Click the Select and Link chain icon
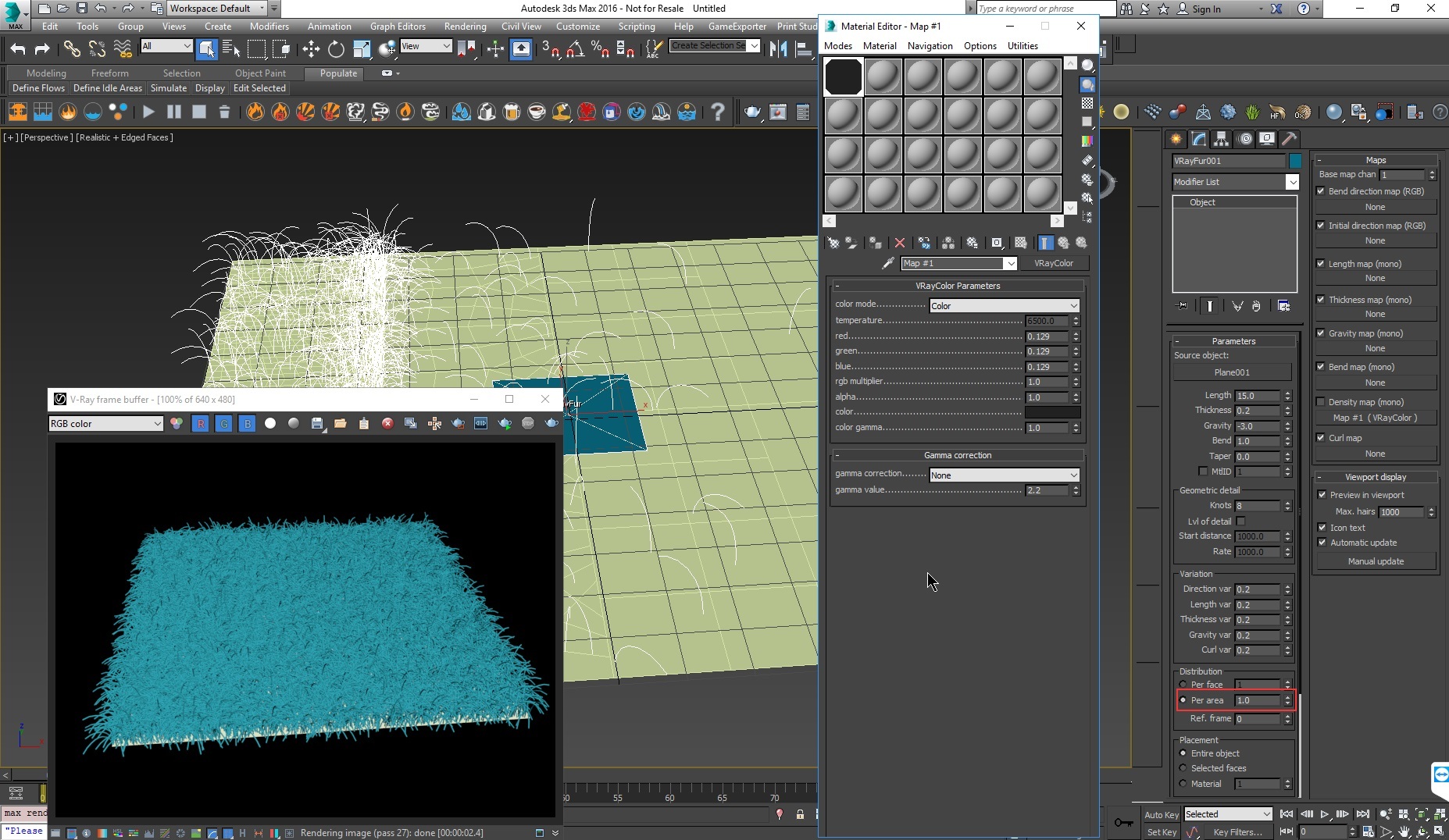The height and width of the screenshot is (840, 1449). click(x=72, y=49)
